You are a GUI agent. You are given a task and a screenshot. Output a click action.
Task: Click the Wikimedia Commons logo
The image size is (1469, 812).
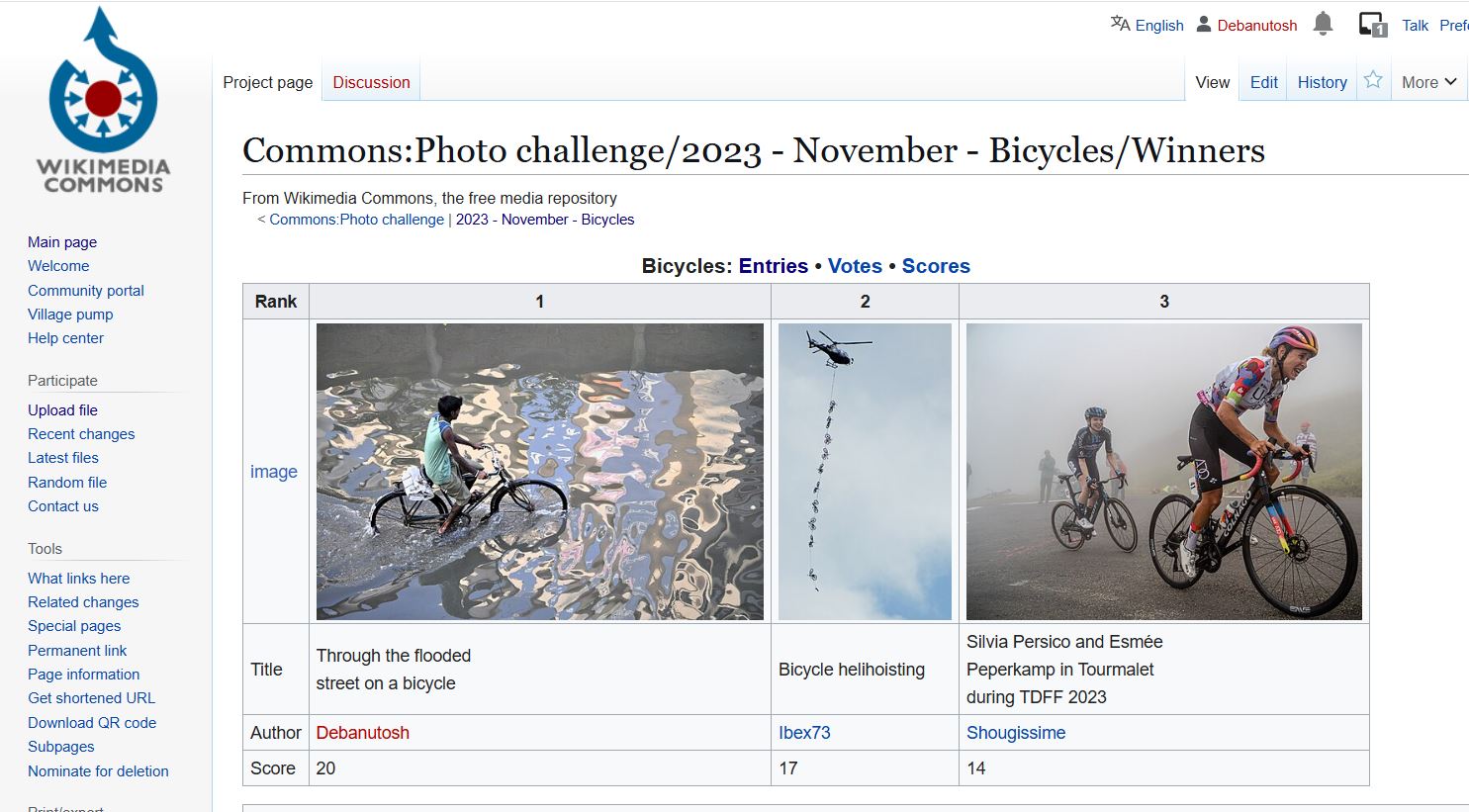click(x=103, y=102)
